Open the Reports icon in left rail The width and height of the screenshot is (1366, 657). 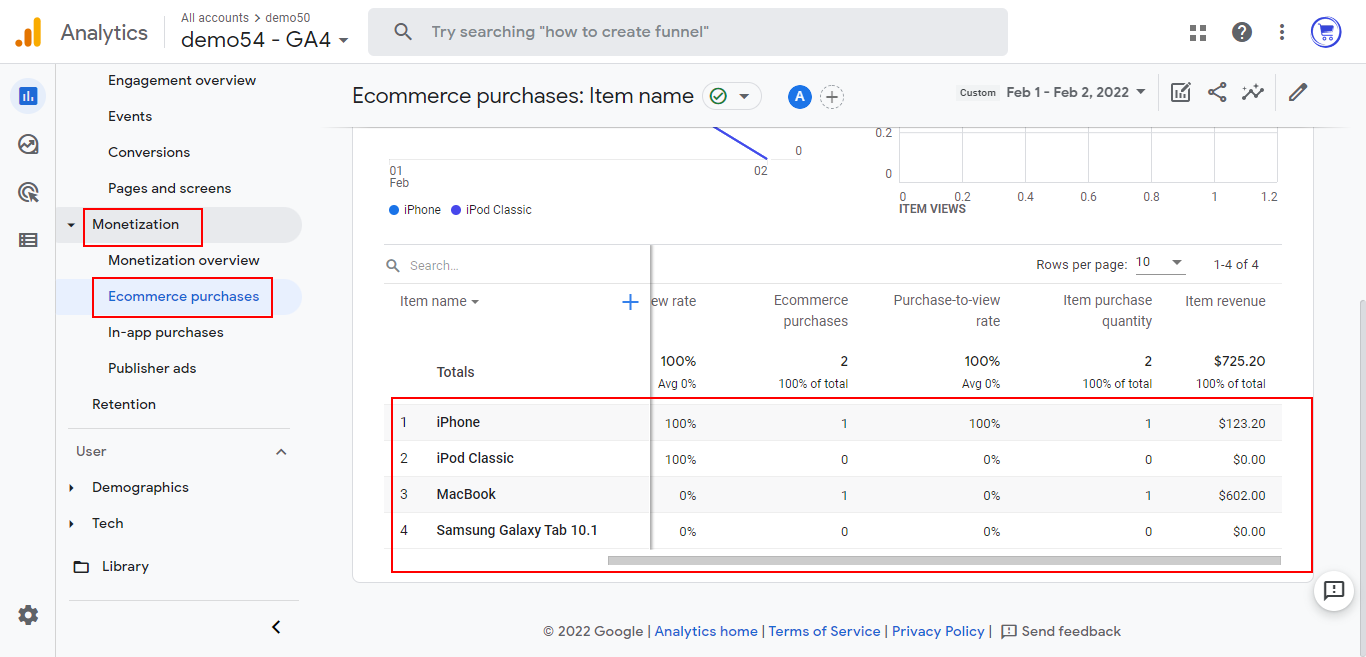coord(28,96)
